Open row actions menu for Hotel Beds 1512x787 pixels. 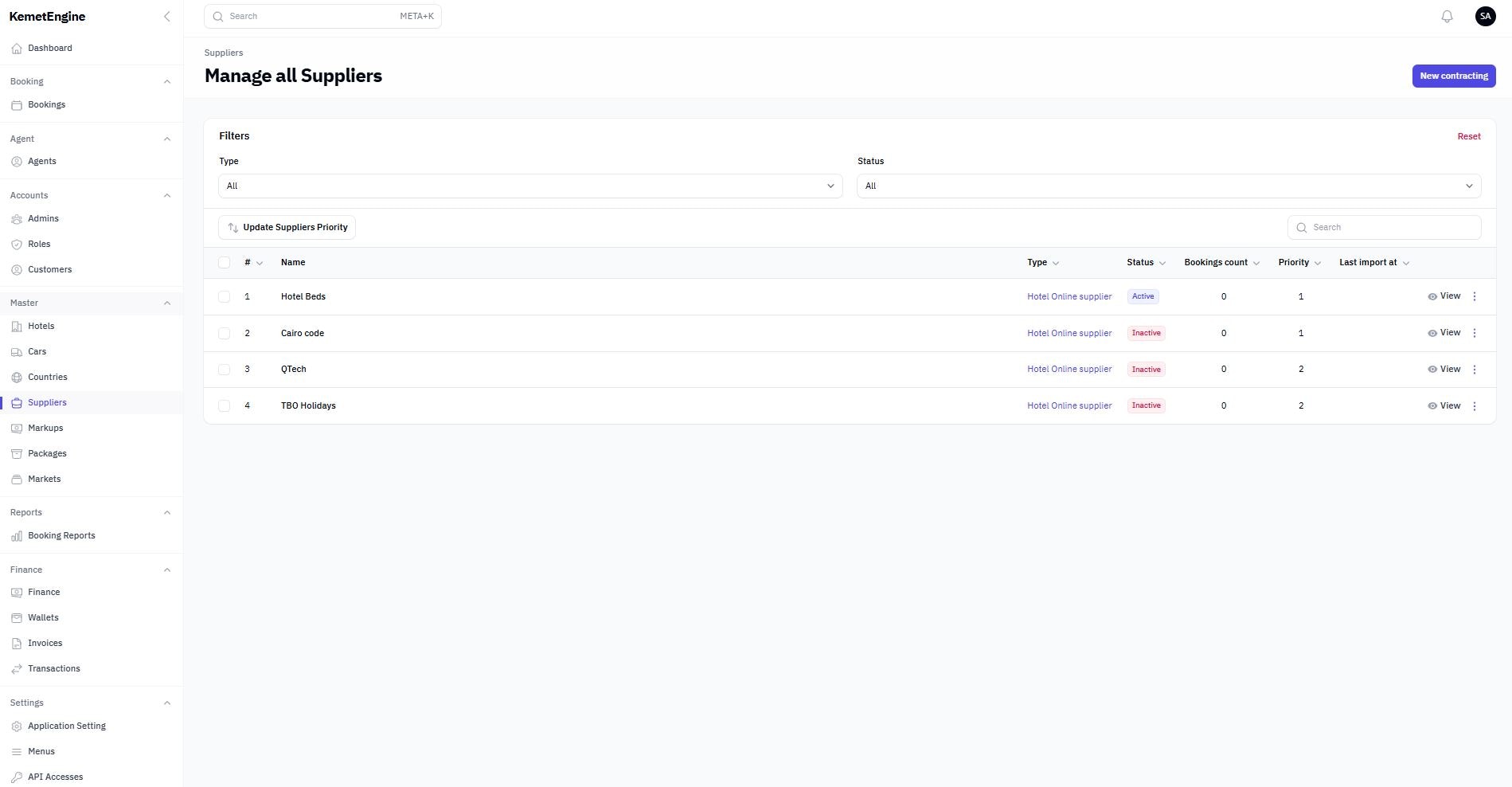(1475, 296)
